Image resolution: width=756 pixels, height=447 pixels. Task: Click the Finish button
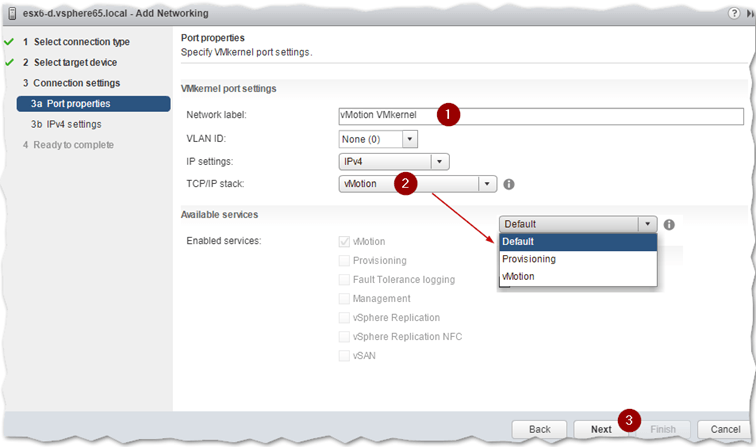click(663, 429)
